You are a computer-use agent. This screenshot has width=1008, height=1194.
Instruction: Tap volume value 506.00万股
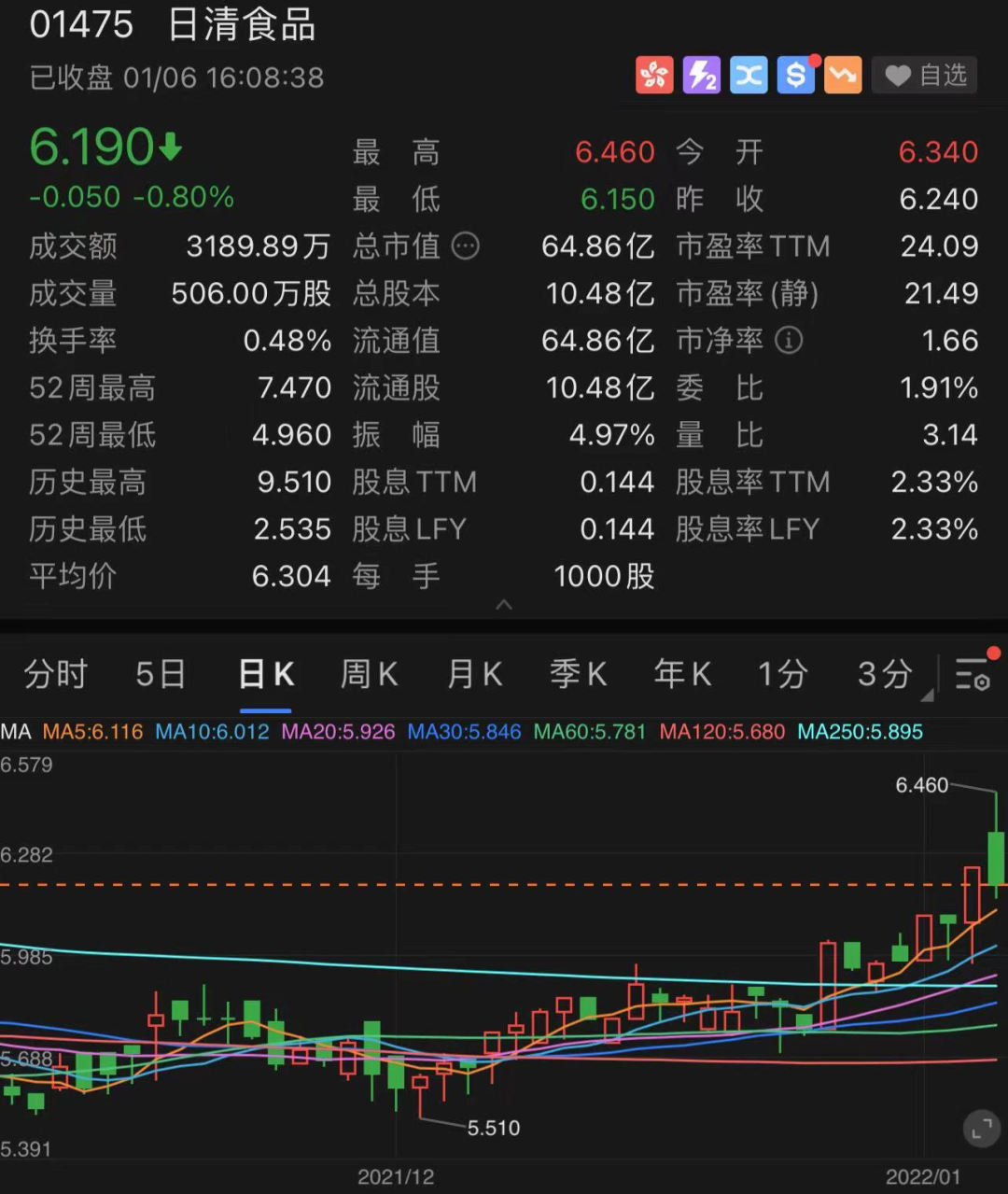(x=252, y=294)
